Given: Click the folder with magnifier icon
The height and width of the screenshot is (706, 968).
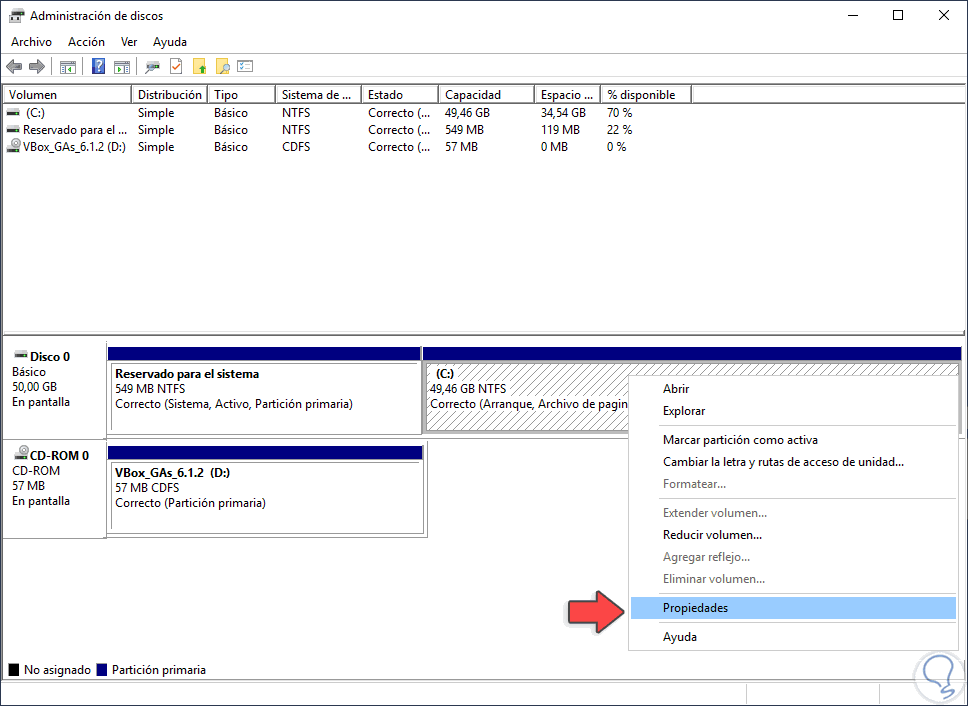Looking at the screenshot, I should click(222, 67).
